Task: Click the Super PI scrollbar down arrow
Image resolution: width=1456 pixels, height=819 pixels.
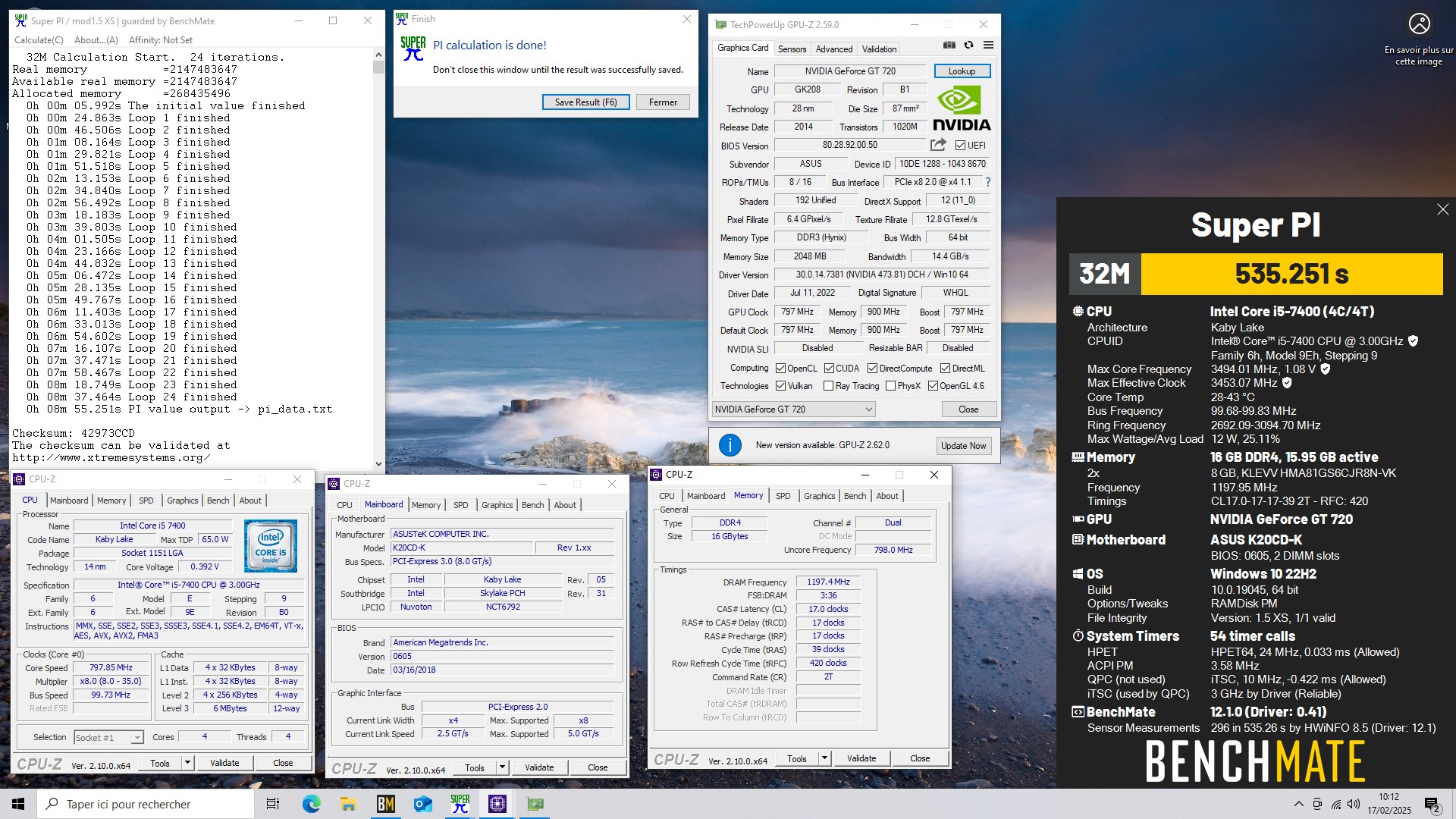Action: 378,463
